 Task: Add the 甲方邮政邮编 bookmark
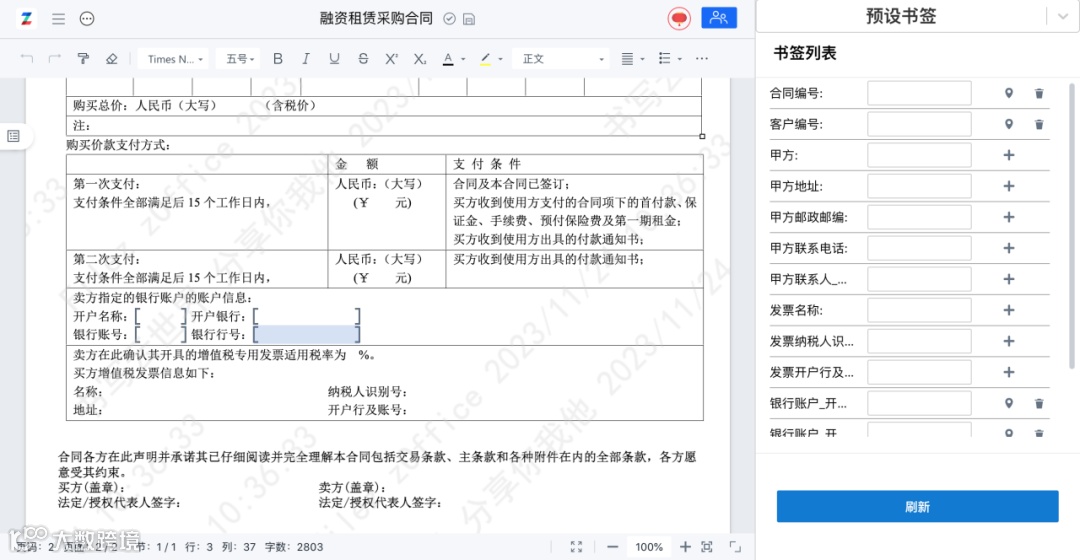[x=1008, y=218]
